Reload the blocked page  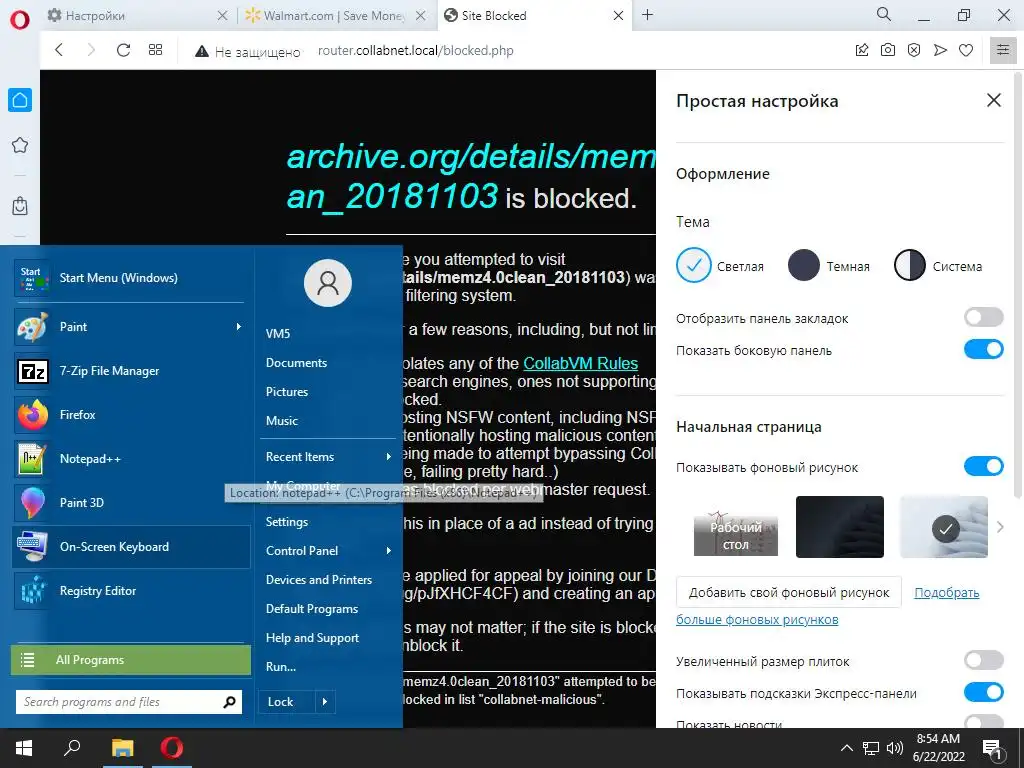123,50
